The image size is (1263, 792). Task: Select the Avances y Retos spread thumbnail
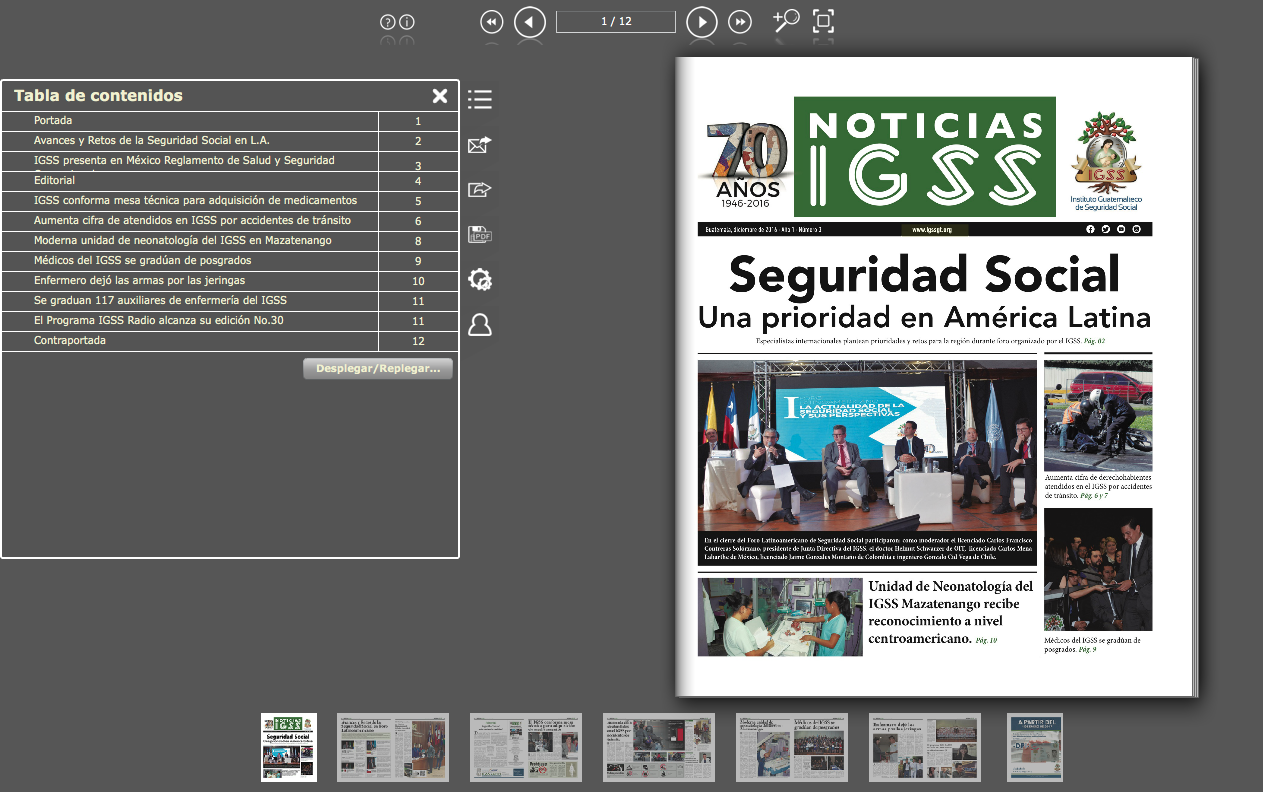[x=393, y=747]
